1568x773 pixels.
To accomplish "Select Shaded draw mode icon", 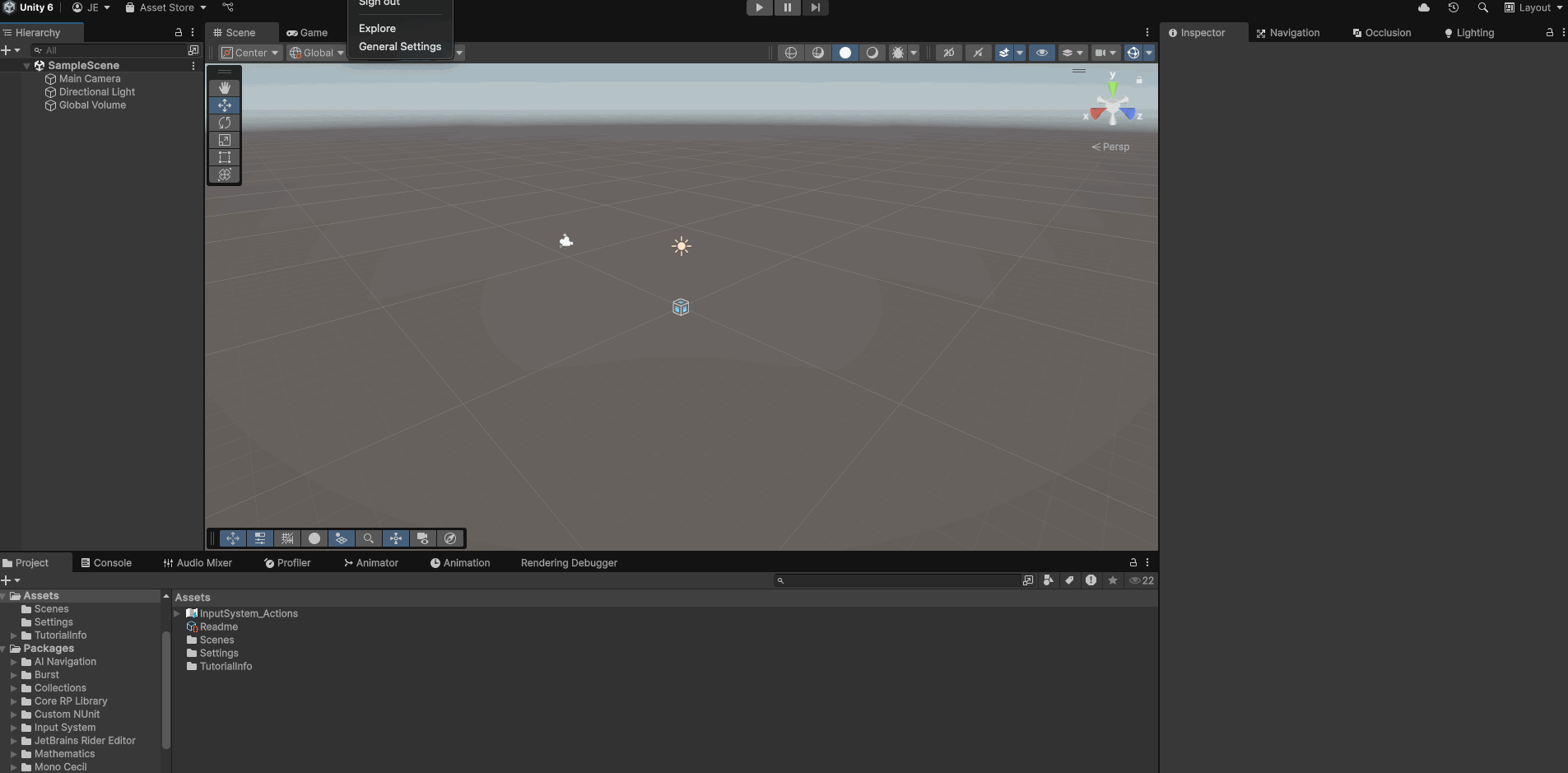I will click(845, 53).
